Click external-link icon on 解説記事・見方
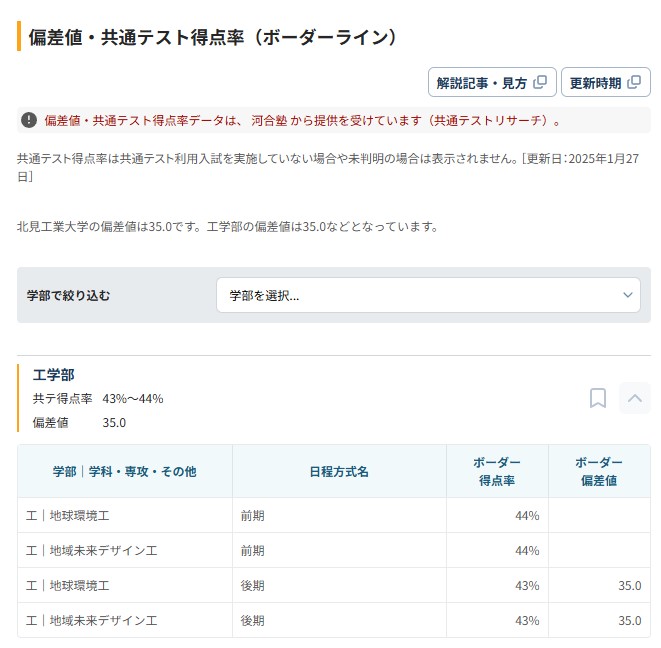 [540, 82]
